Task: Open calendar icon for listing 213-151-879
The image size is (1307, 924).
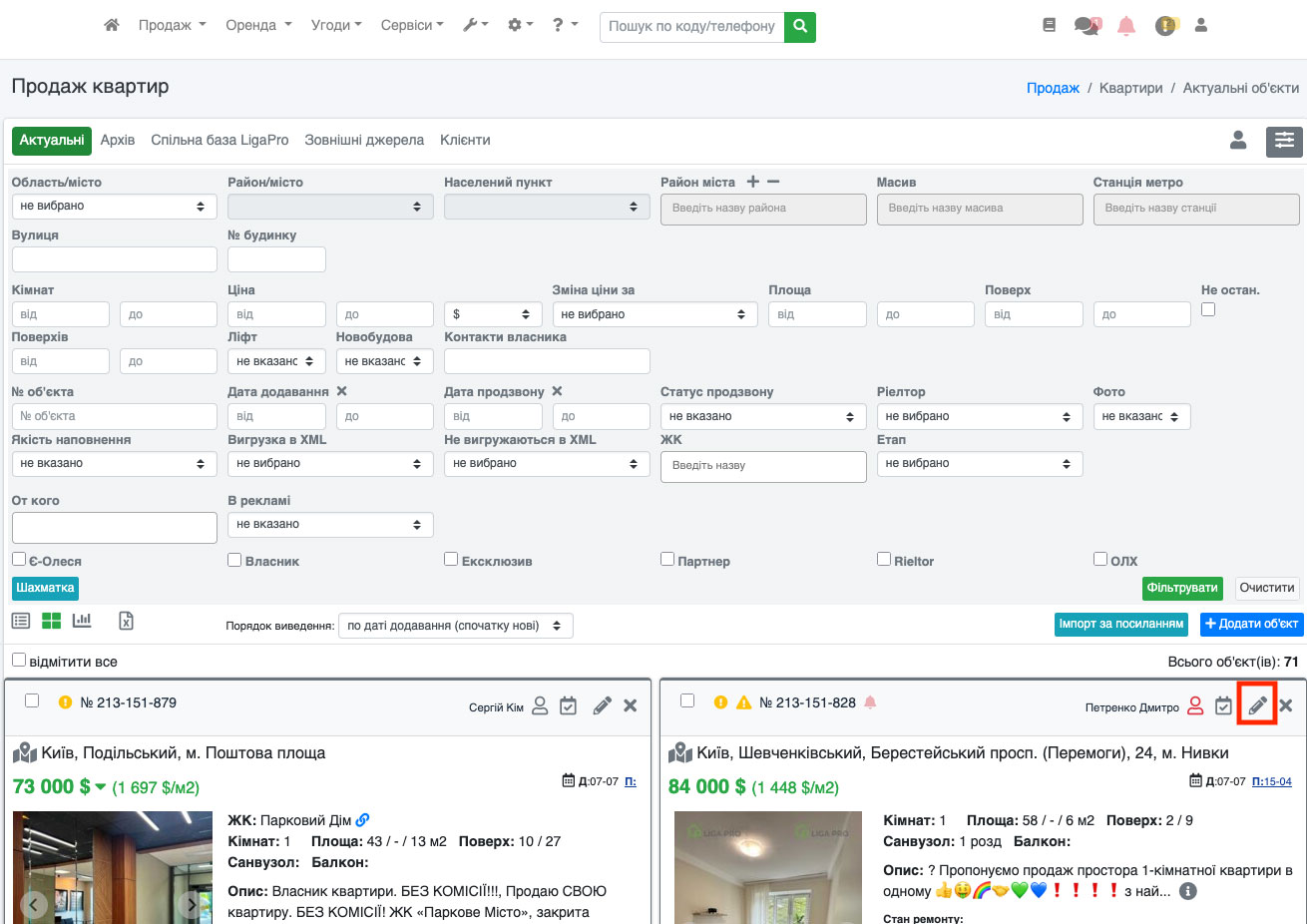Action: click(568, 705)
